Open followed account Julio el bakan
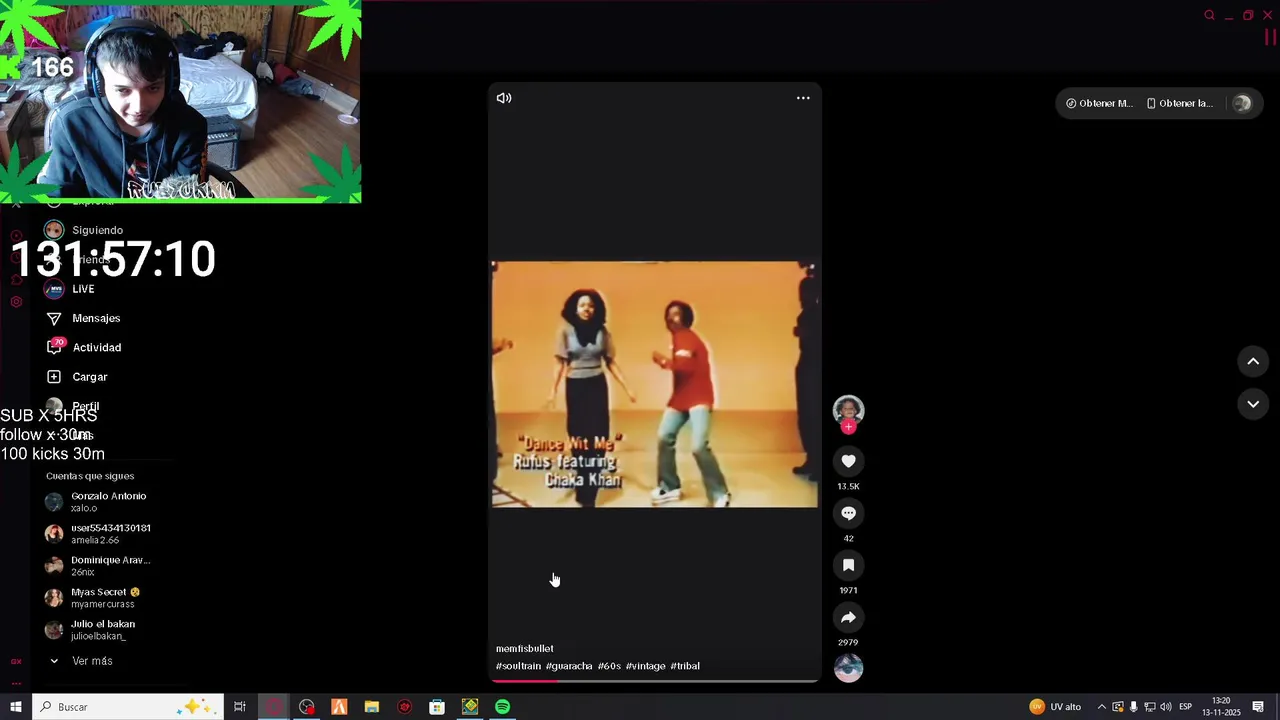This screenshot has width=1280, height=720. [x=90, y=630]
